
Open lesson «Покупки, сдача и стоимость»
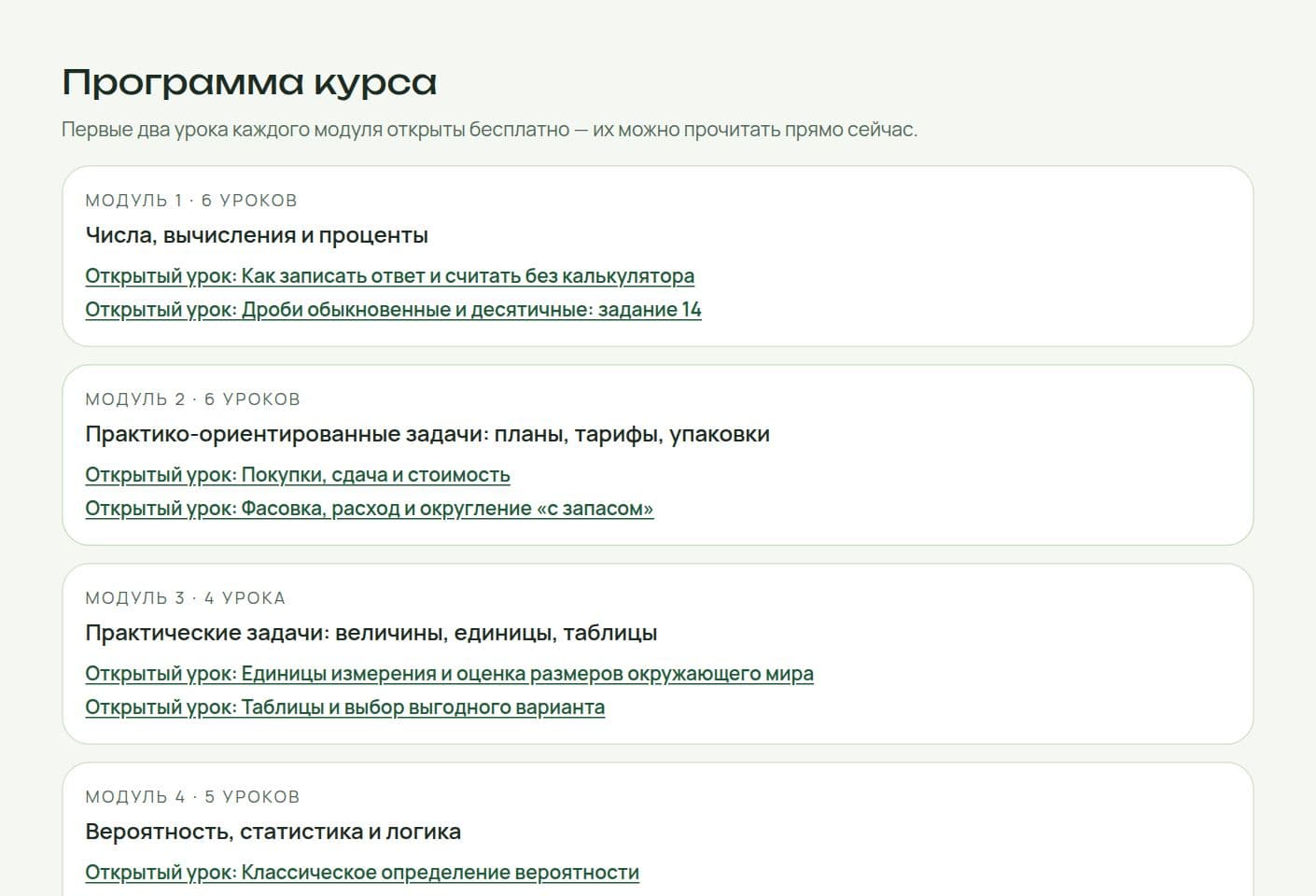coord(298,475)
